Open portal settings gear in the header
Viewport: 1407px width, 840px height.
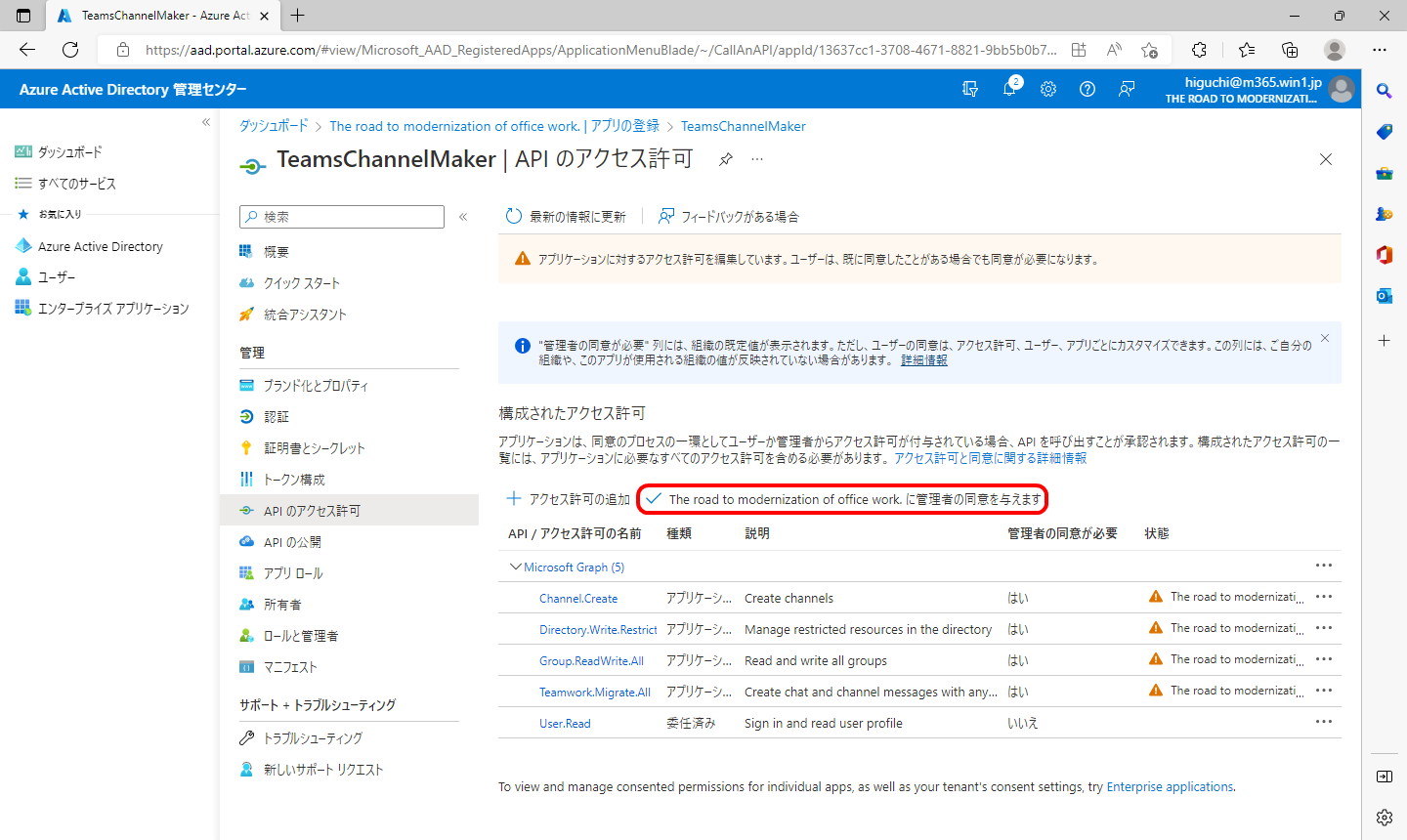(x=1048, y=89)
